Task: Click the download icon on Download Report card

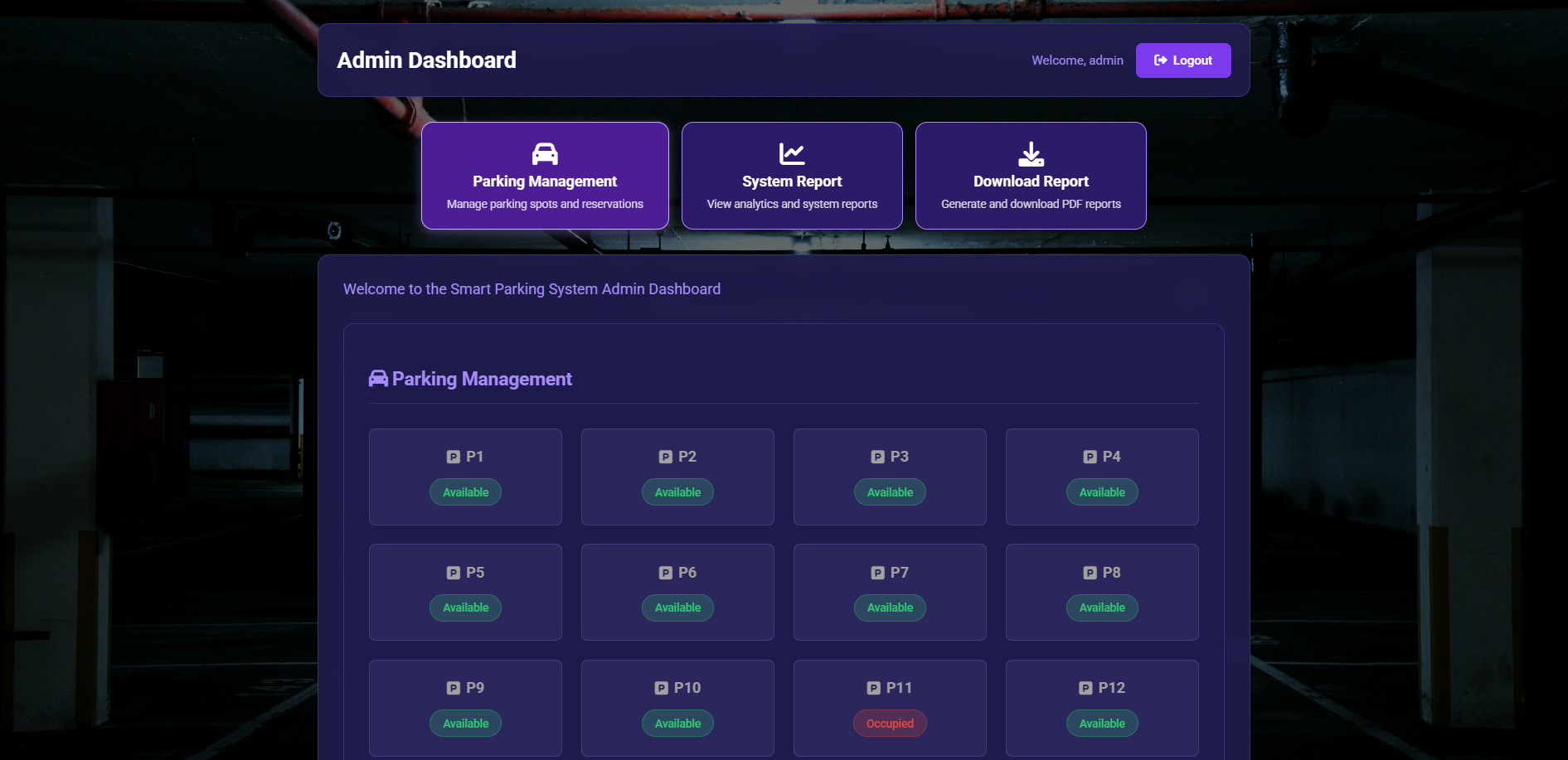Action: coord(1031,154)
